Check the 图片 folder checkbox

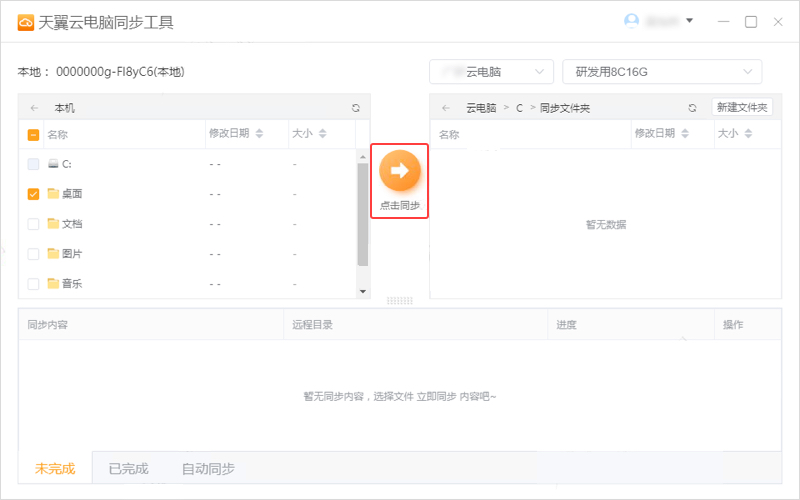(x=33, y=254)
